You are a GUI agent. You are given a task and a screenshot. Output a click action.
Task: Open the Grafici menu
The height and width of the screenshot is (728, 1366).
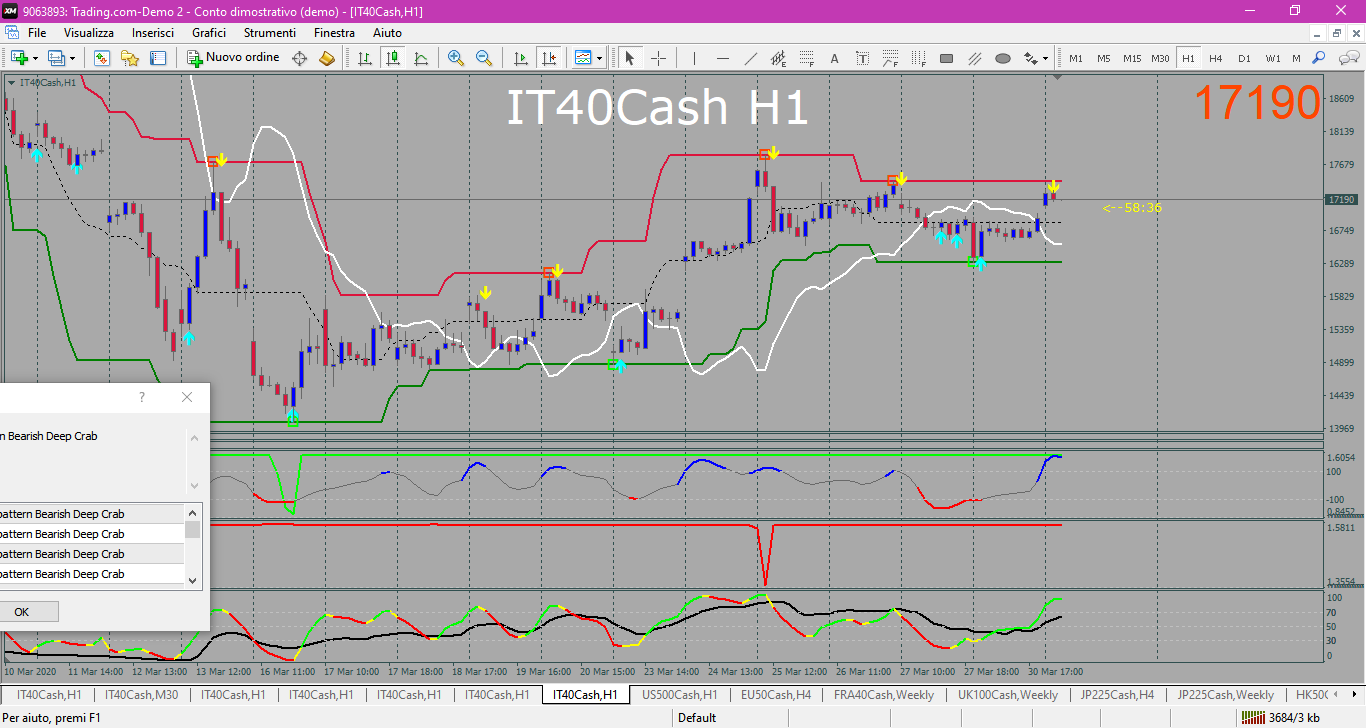coord(209,33)
